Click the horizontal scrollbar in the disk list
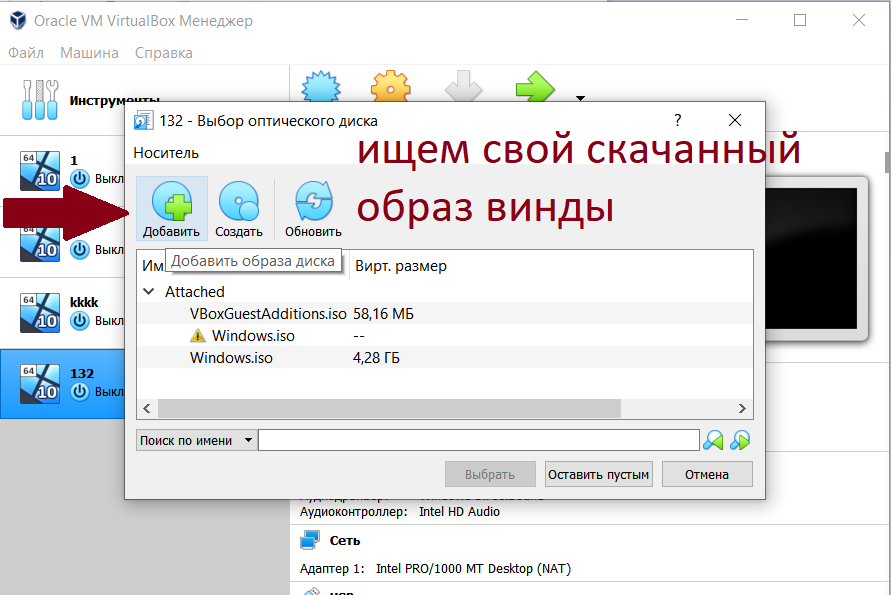 click(x=389, y=409)
